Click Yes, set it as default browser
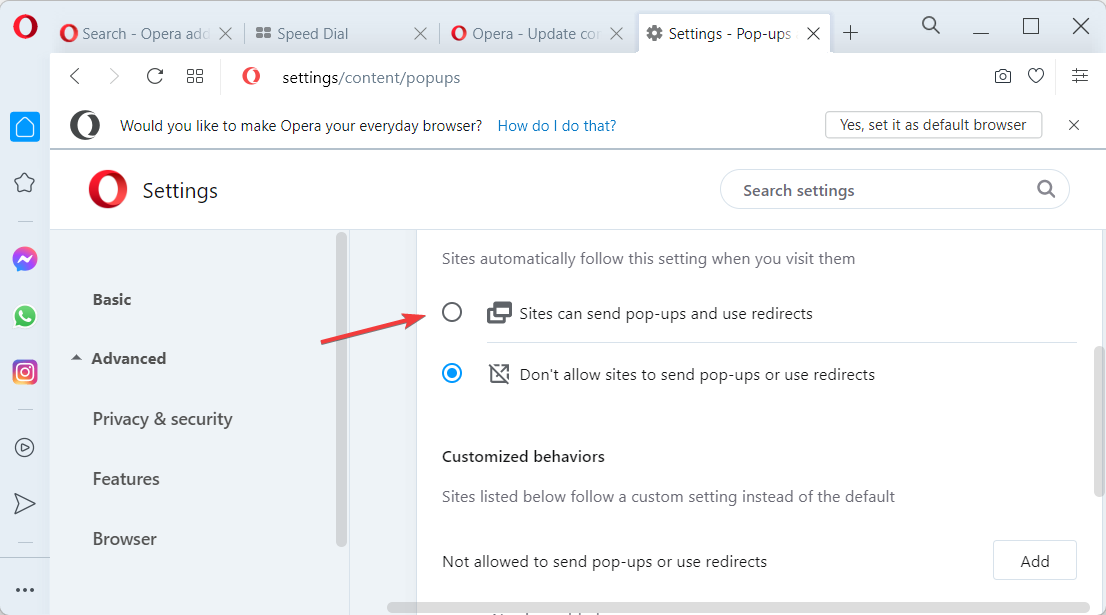Screen dimensions: 1106x615 pos(933,125)
